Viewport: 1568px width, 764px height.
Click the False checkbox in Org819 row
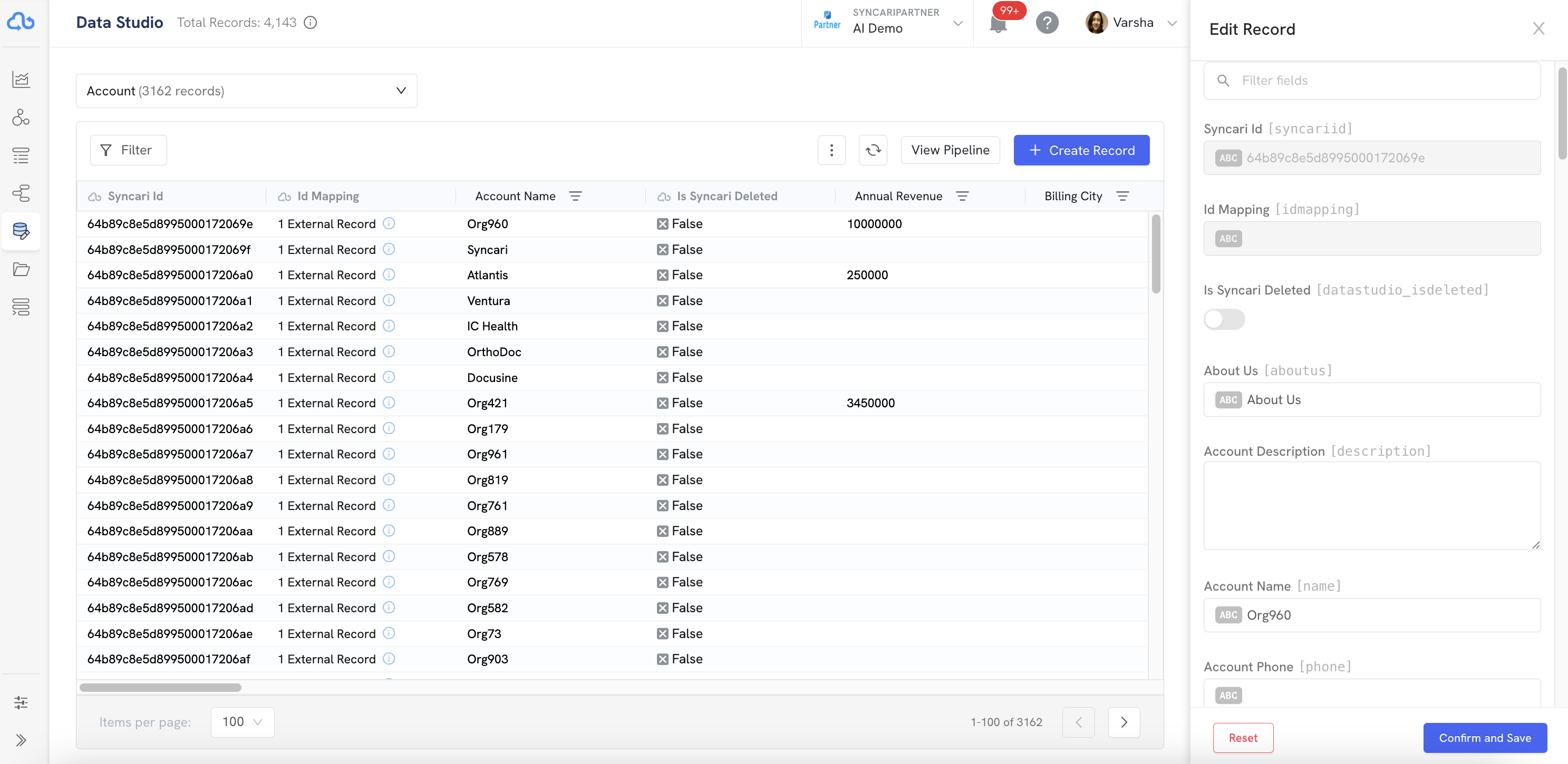pos(662,480)
